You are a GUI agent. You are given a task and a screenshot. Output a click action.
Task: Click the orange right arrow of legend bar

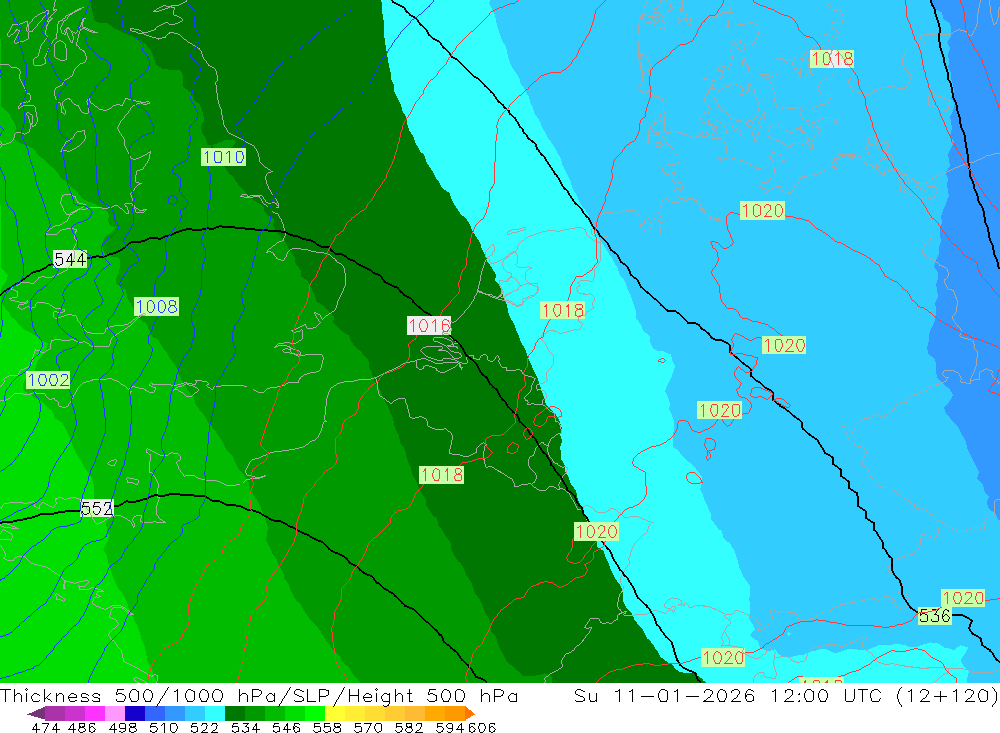(469, 713)
